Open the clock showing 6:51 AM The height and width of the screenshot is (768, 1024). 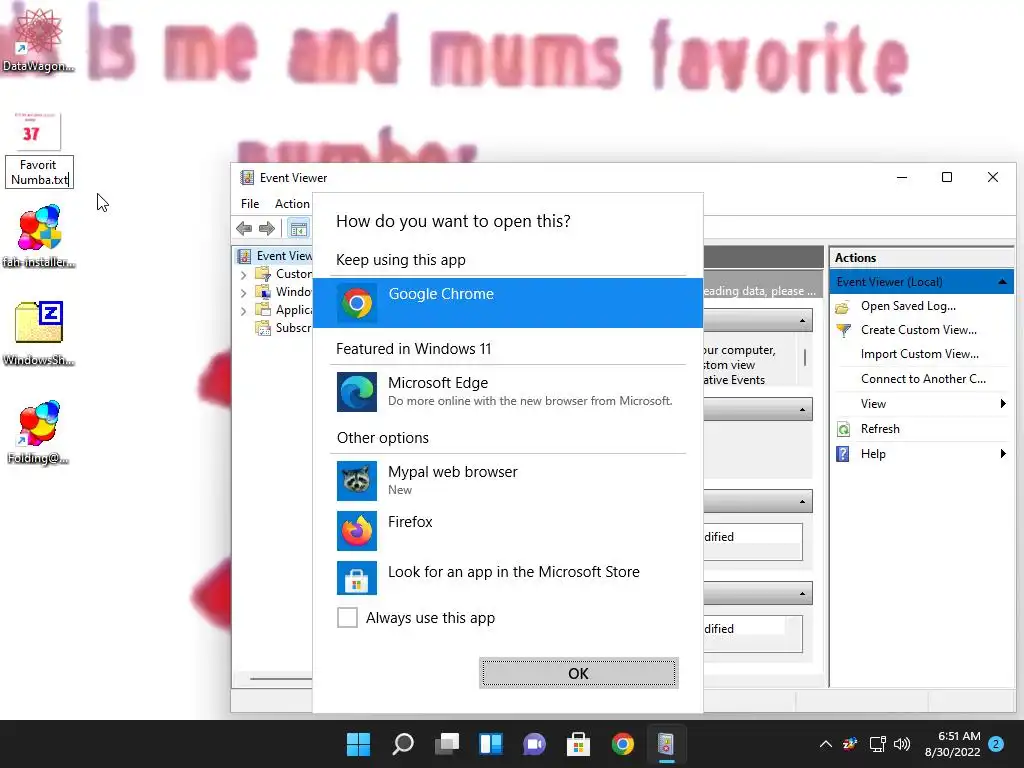point(952,744)
